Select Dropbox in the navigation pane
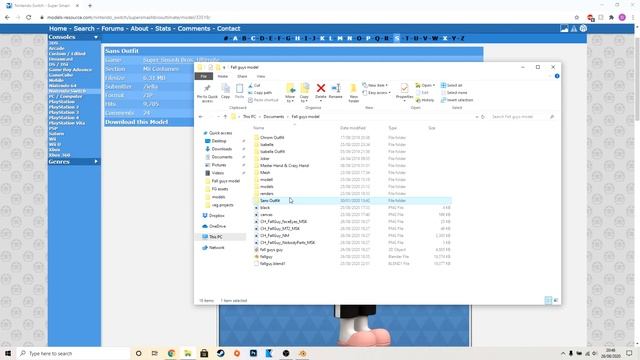Viewport: 640px width, 360px height. [x=216, y=216]
